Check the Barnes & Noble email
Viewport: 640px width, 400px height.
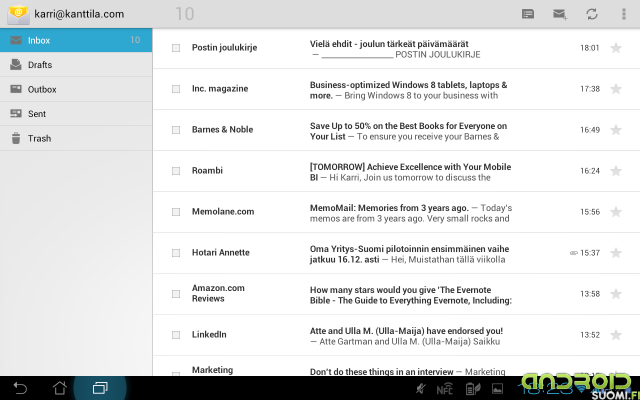point(176,130)
